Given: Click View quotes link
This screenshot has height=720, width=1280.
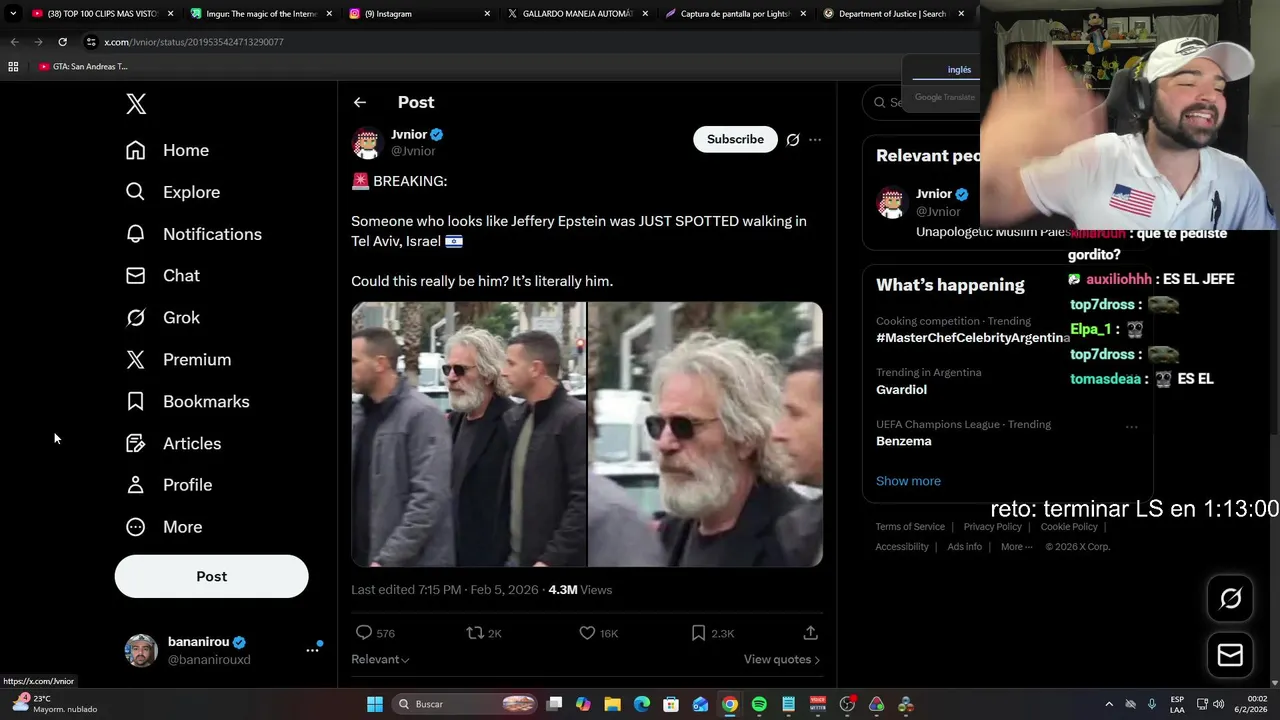Looking at the screenshot, I should tap(782, 659).
